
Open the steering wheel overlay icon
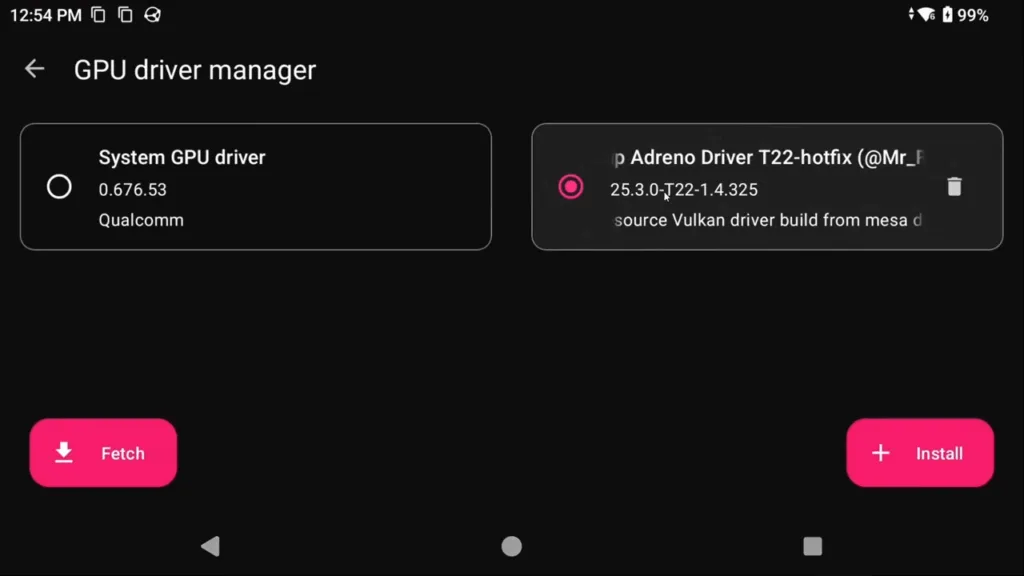point(153,15)
